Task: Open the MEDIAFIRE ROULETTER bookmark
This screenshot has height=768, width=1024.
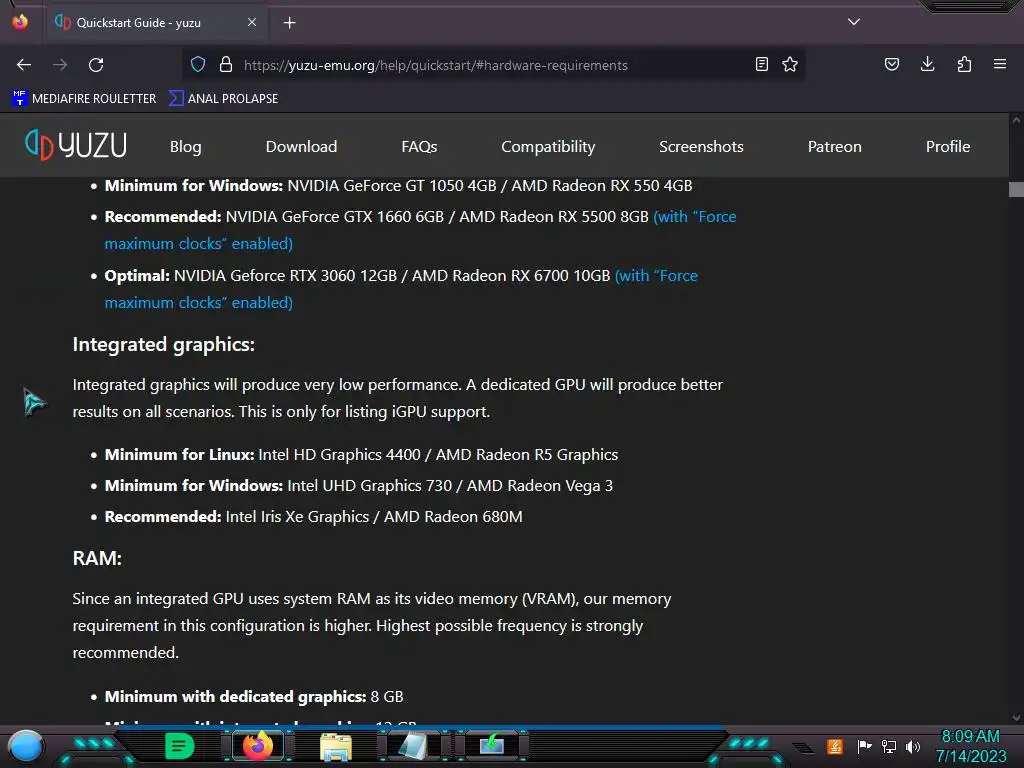Action: (84, 99)
